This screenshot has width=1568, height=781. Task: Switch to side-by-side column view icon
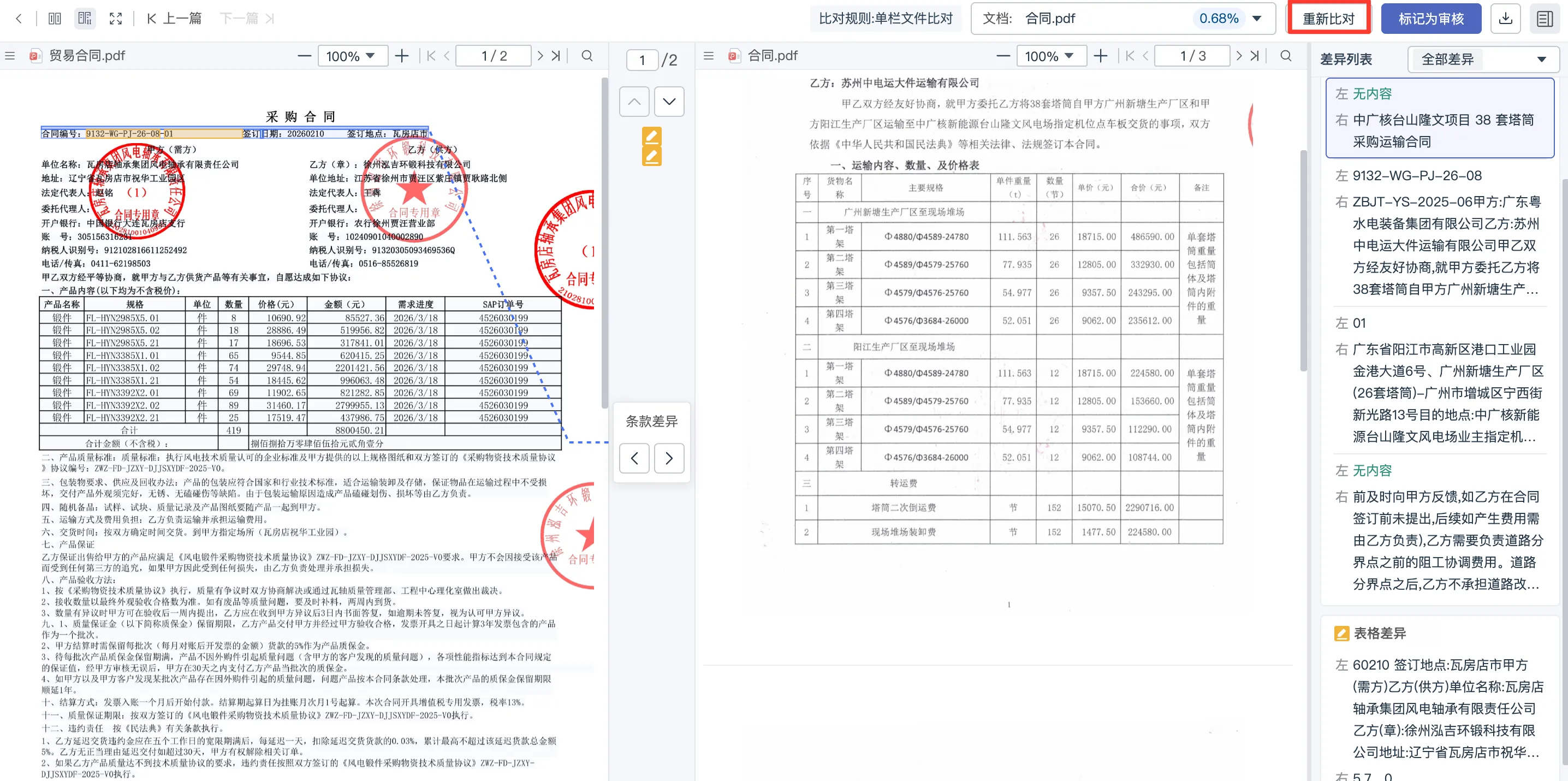[55, 18]
